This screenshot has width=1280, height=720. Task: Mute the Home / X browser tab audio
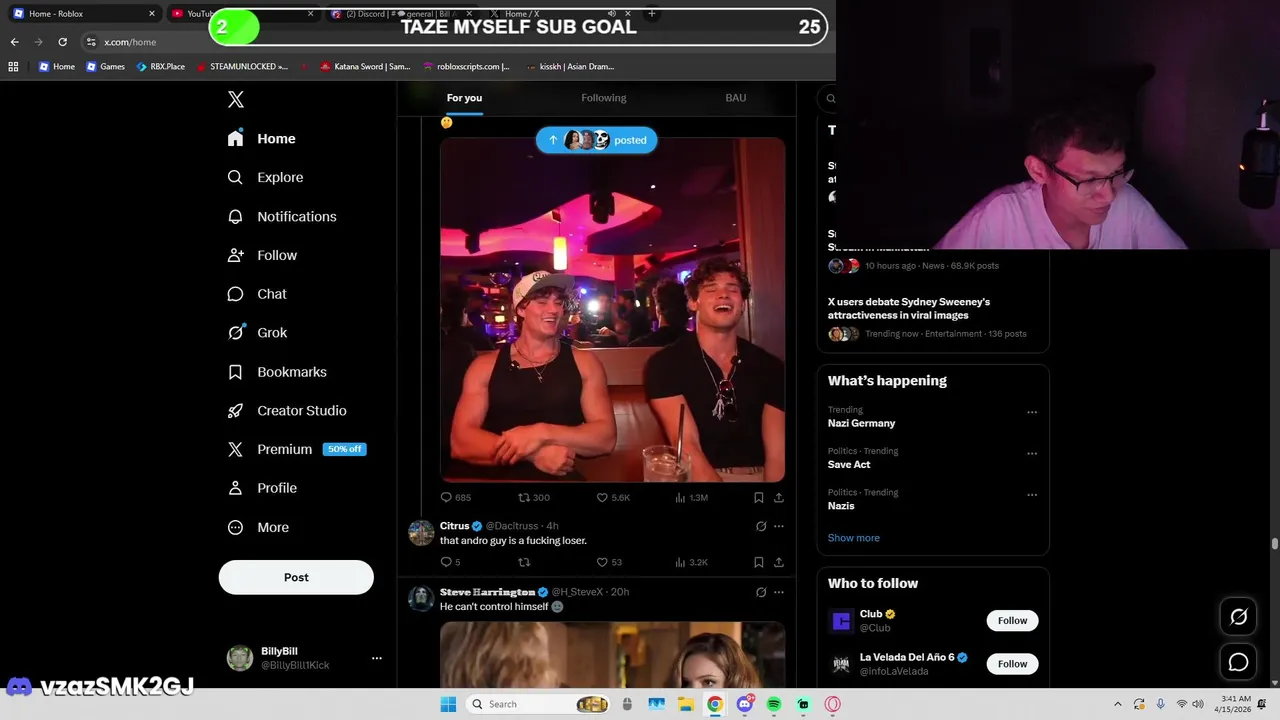click(x=612, y=14)
